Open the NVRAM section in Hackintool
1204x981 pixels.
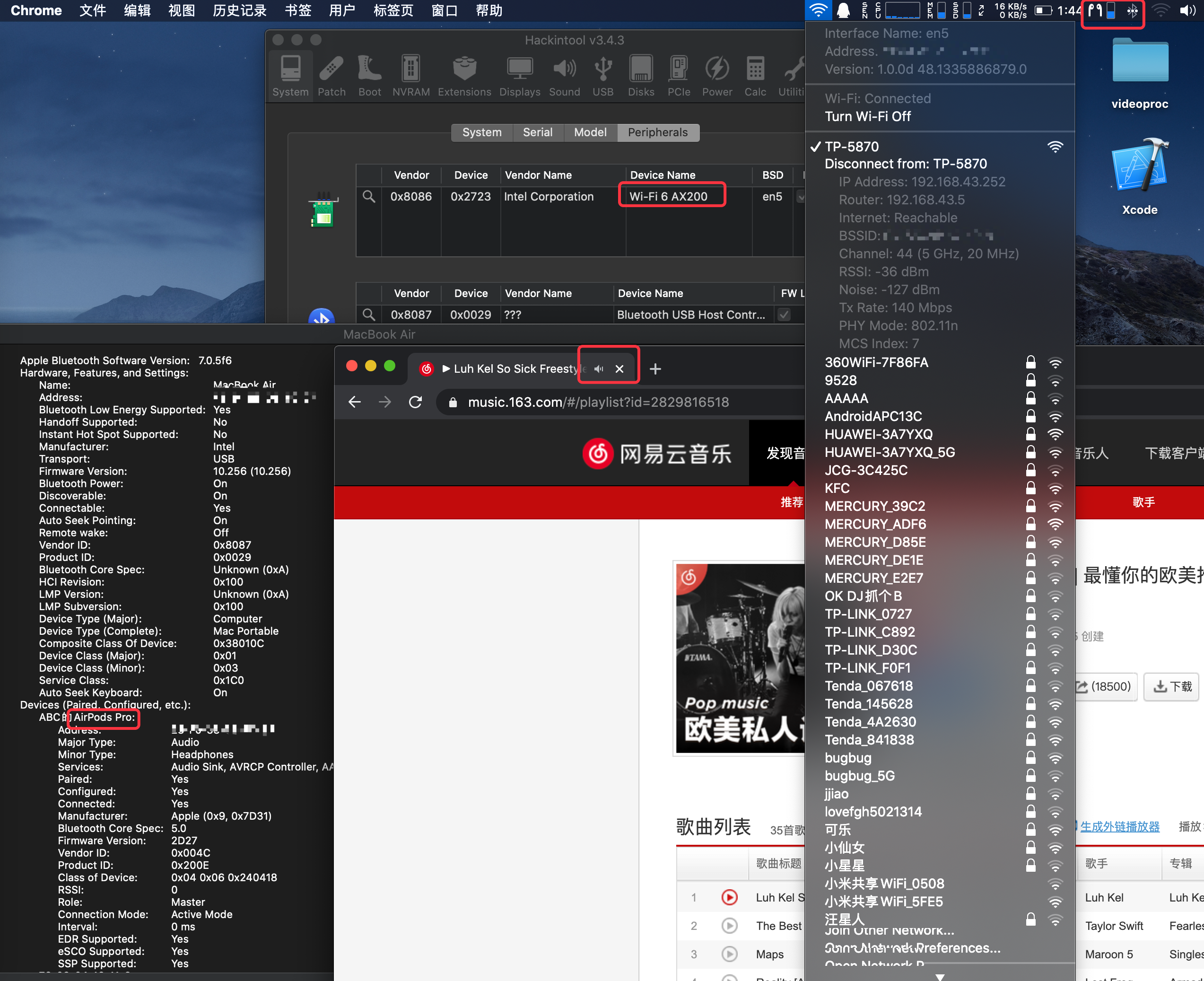411,76
